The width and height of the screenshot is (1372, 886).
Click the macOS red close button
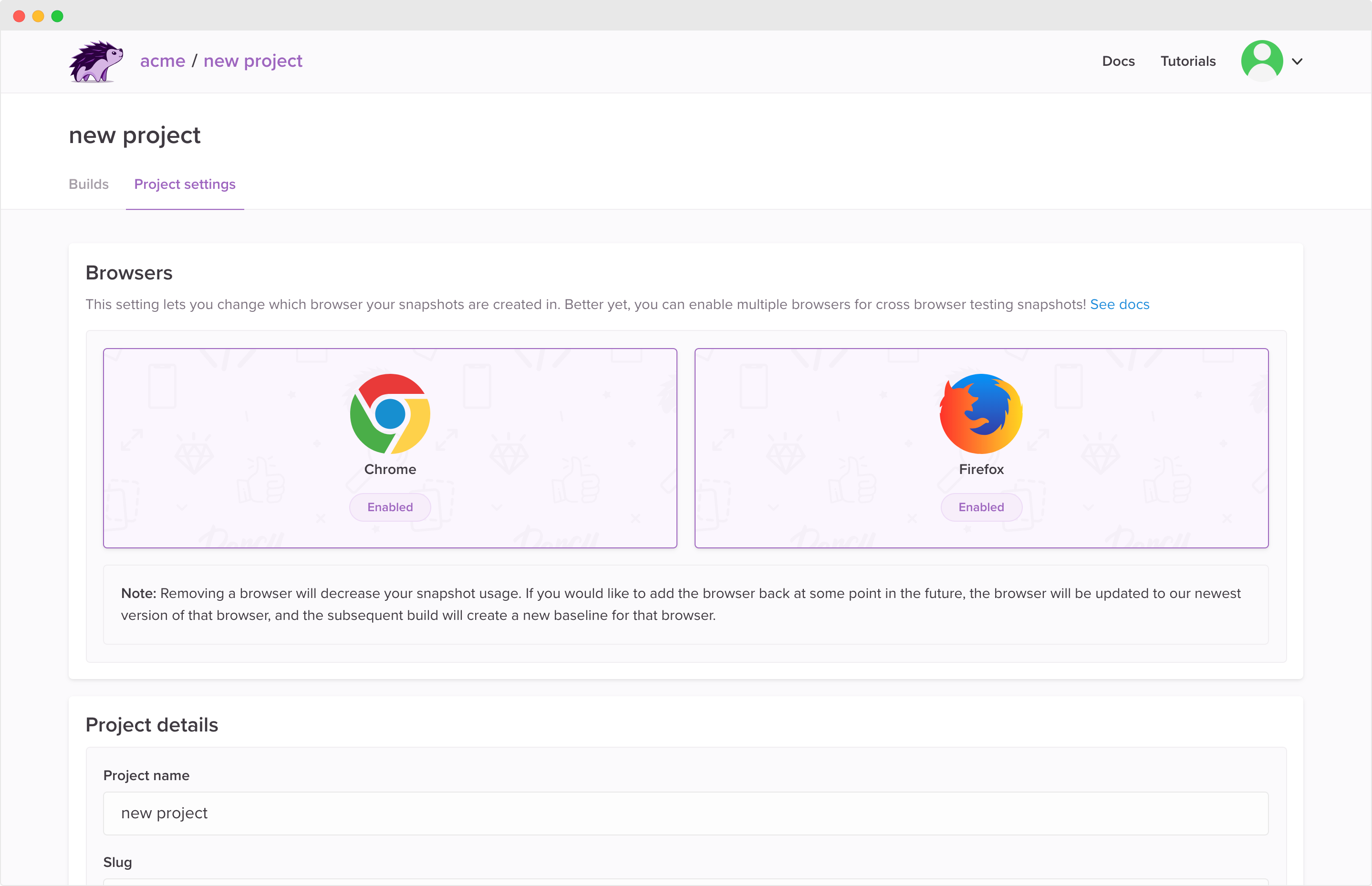point(19,16)
